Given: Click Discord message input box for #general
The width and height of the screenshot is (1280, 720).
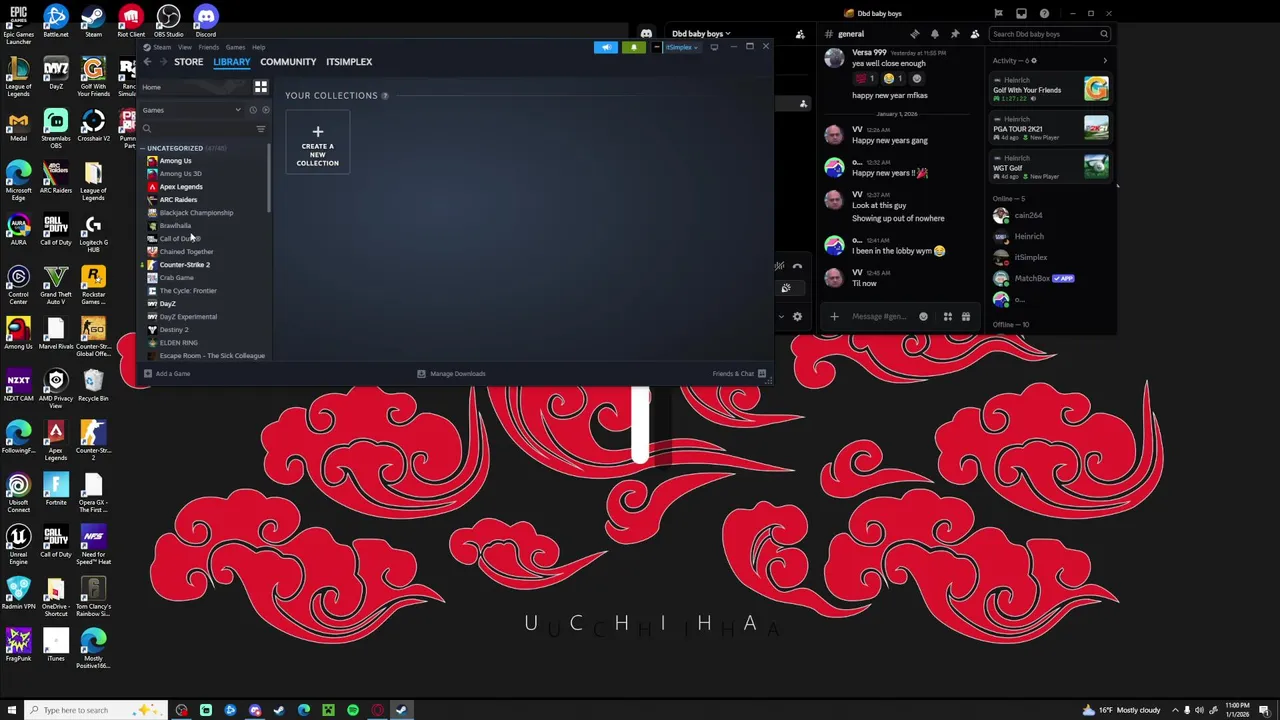Looking at the screenshot, I should [x=879, y=317].
